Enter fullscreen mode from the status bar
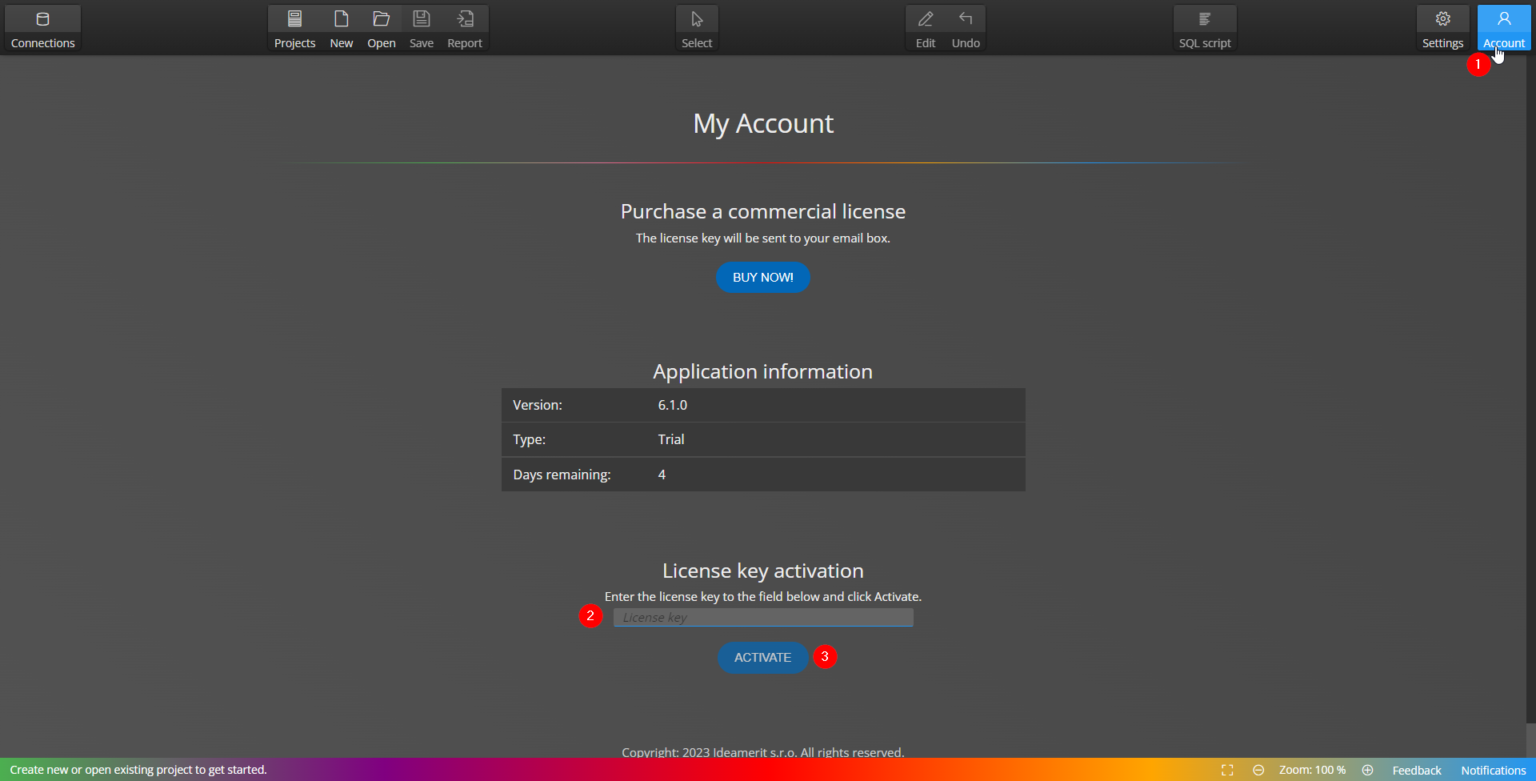 tap(1227, 770)
